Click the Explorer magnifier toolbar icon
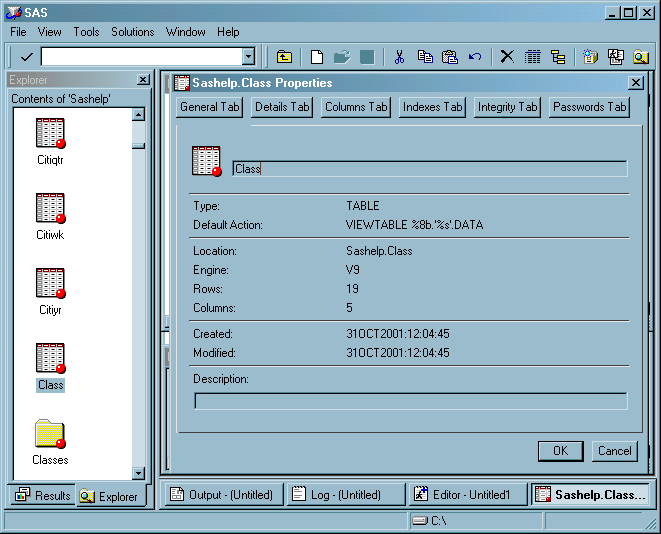This screenshot has height=534, width=661. 641,56
